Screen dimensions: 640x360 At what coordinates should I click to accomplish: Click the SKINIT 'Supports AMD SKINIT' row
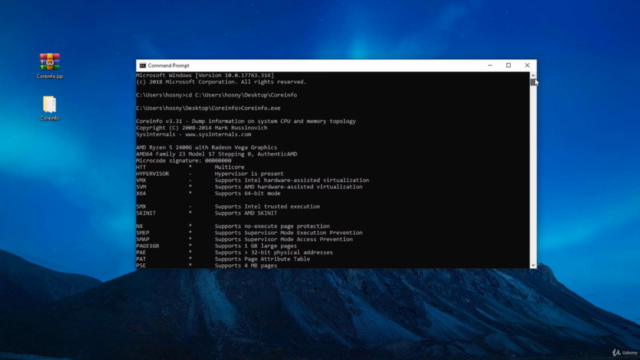coord(207,213)
